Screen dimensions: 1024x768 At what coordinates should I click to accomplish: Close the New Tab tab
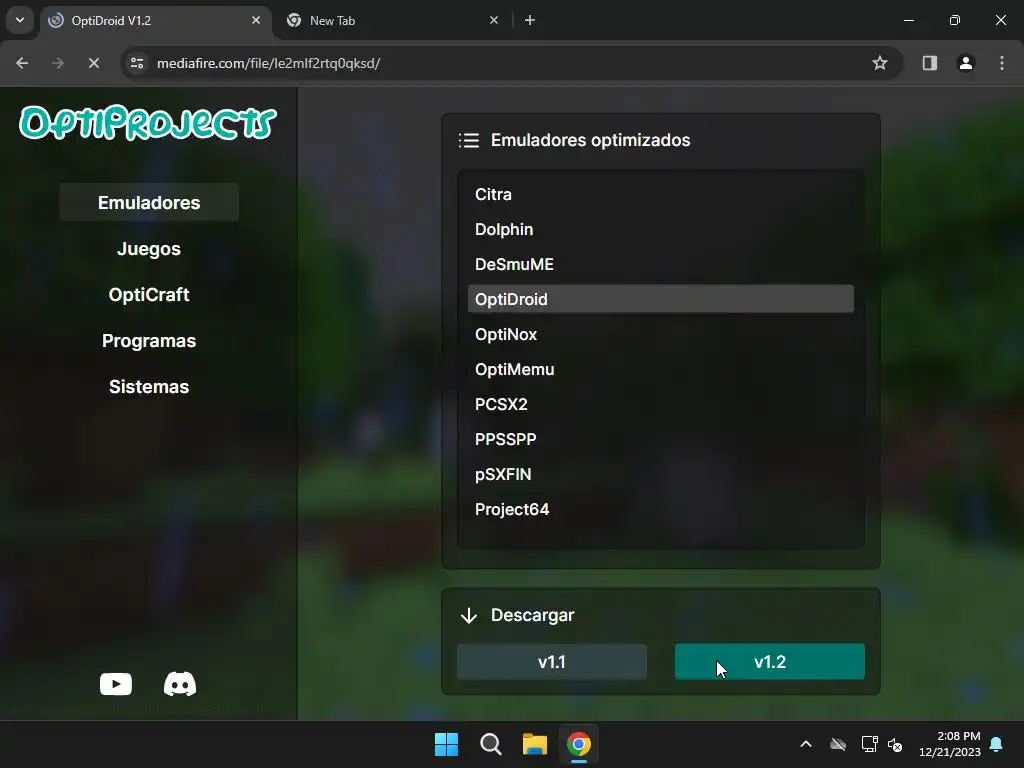[494, 20]
